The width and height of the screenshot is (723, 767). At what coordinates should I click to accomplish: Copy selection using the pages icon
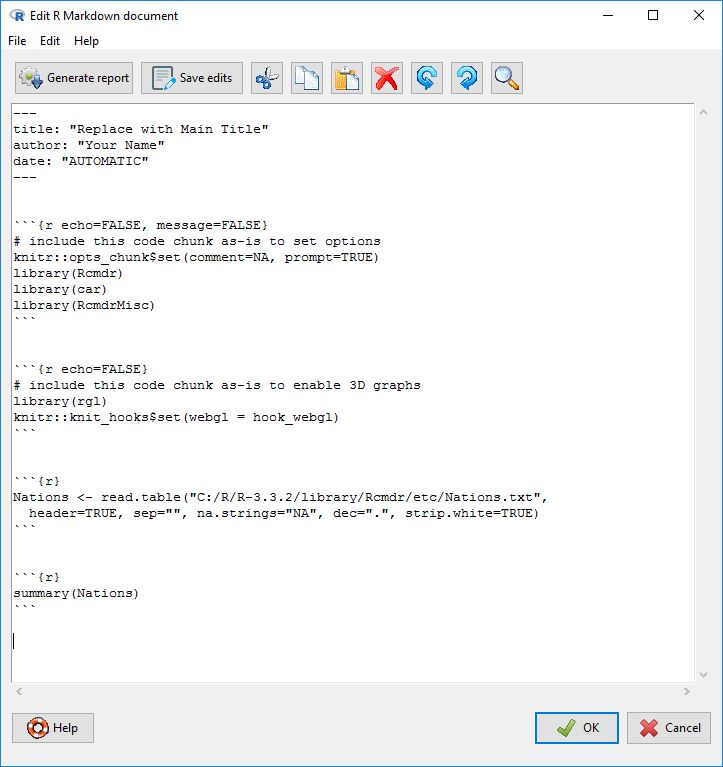307,78
